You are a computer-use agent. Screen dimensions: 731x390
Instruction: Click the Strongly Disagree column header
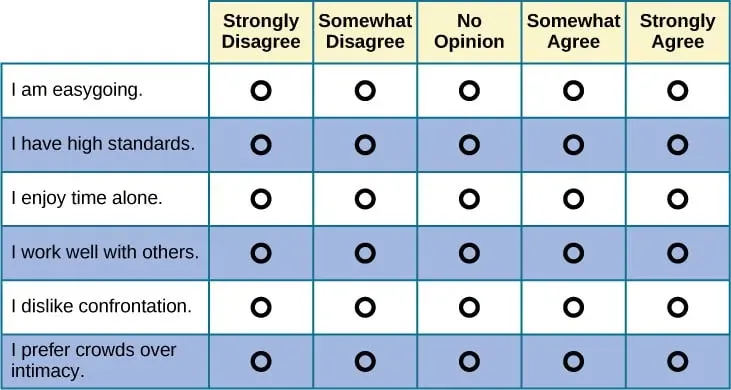(261, 32)
